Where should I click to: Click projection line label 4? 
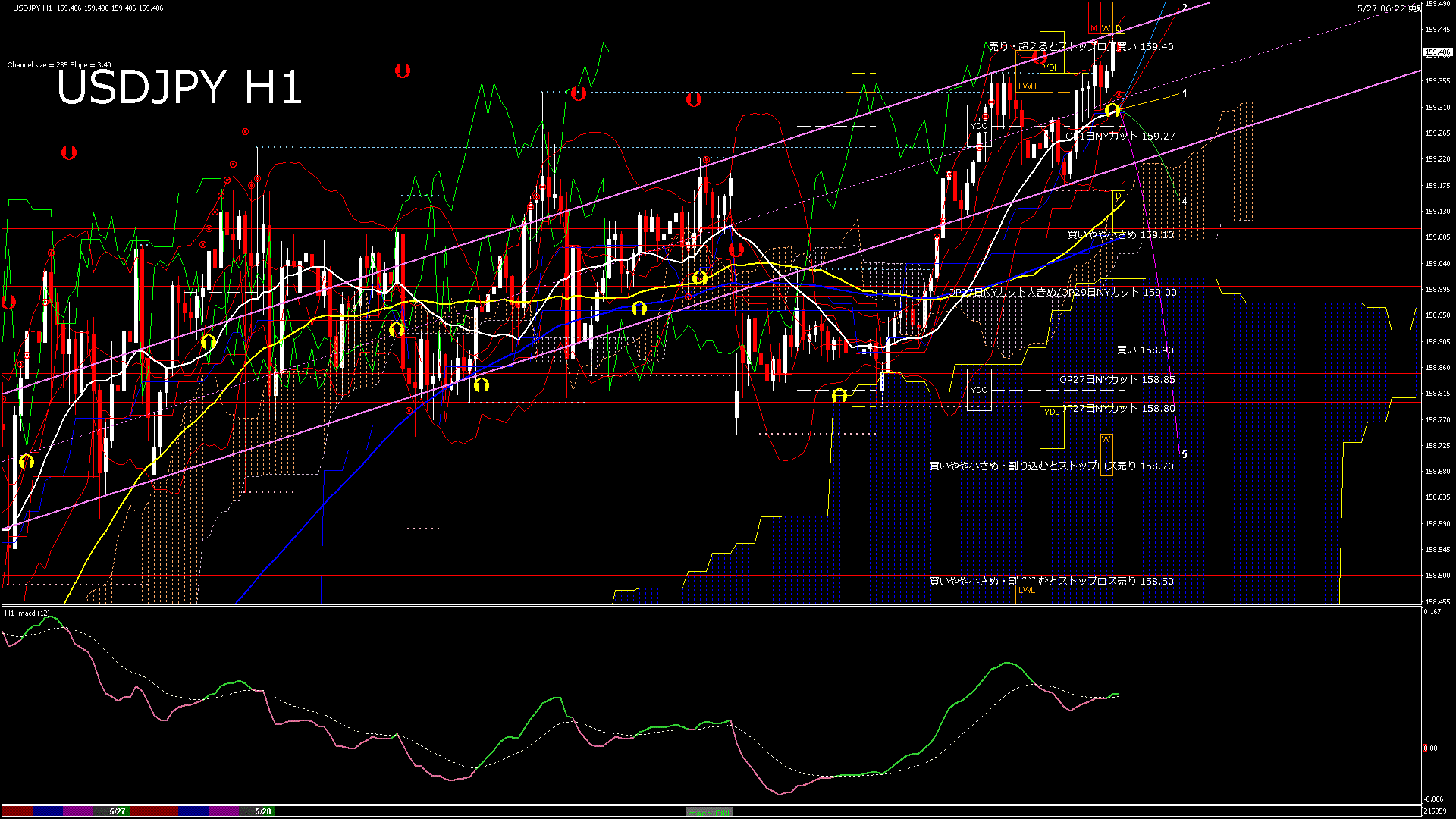click(1185, 202)
